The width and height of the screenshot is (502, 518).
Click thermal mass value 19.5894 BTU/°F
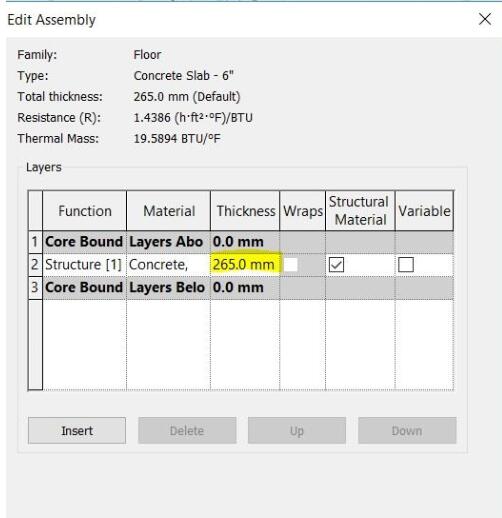[x=177, y=139]
